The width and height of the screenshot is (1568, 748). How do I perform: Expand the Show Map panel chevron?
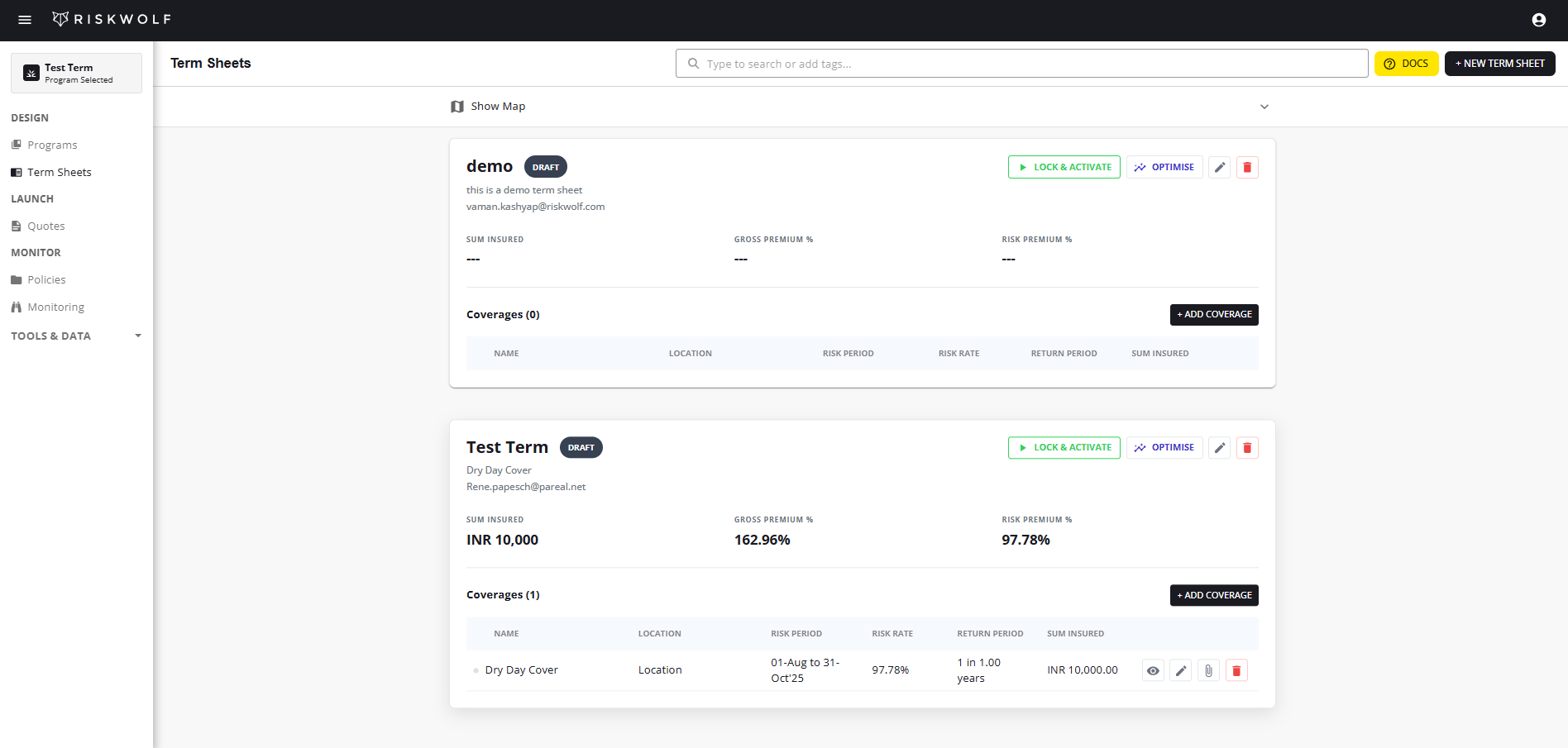pos(1264,107)
